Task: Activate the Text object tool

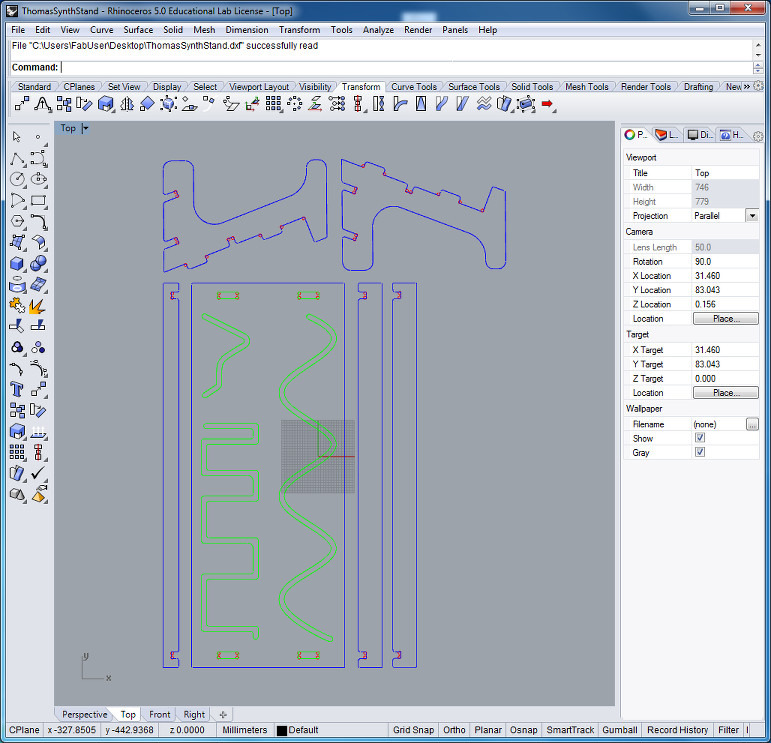Action: [17, 389]
